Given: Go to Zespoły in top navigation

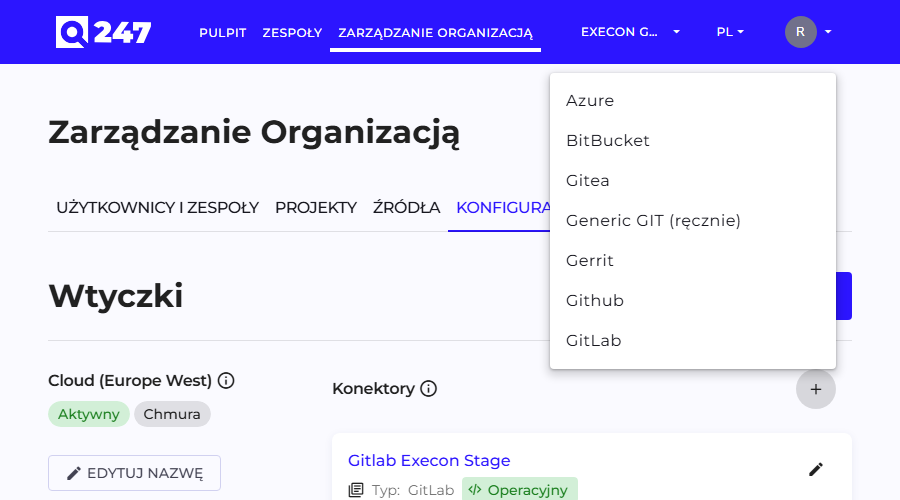Looking at the screenshot, I should (x=292, y=33).
